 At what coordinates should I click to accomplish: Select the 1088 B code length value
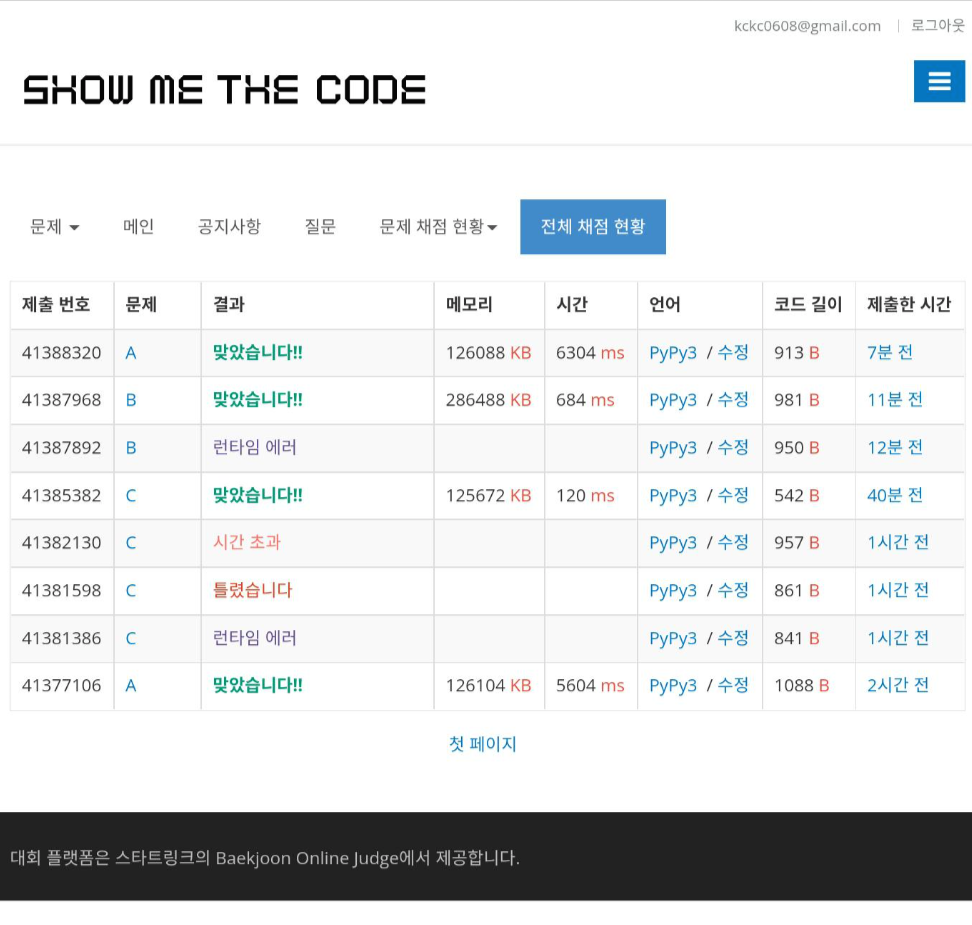tap(802, 686)
